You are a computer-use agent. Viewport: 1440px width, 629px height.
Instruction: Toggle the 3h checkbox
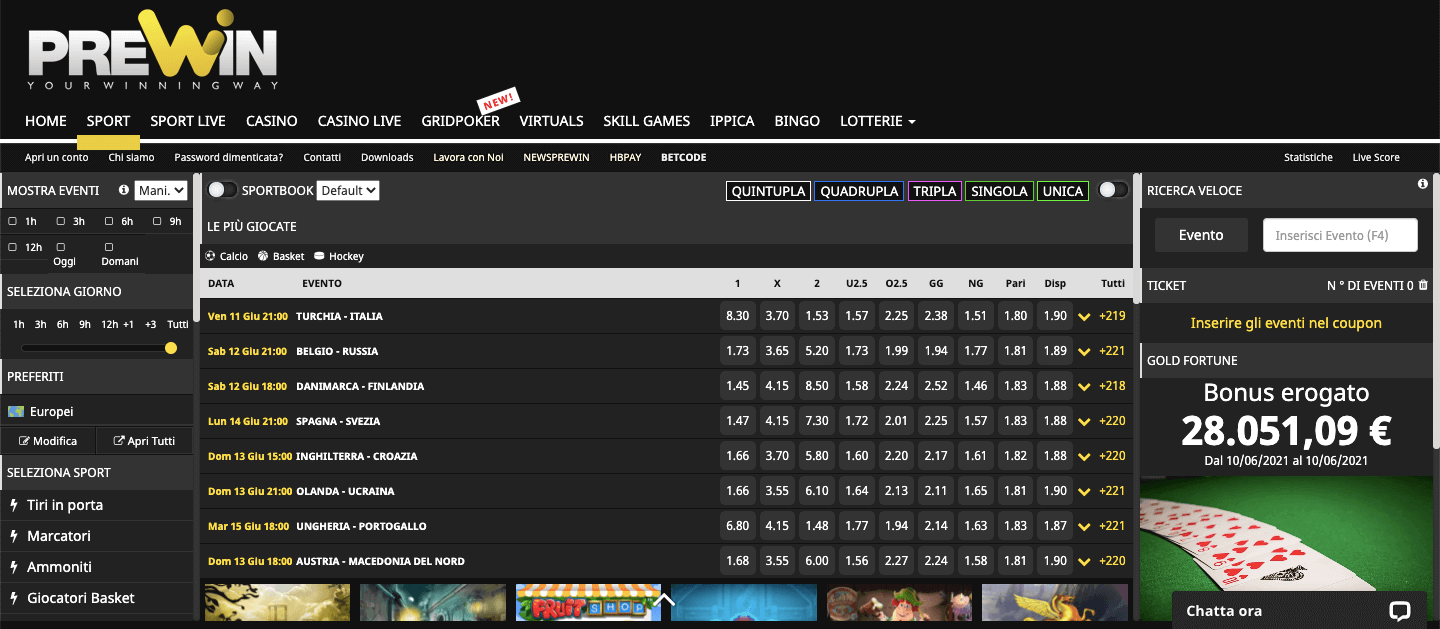tap(61, 221)
